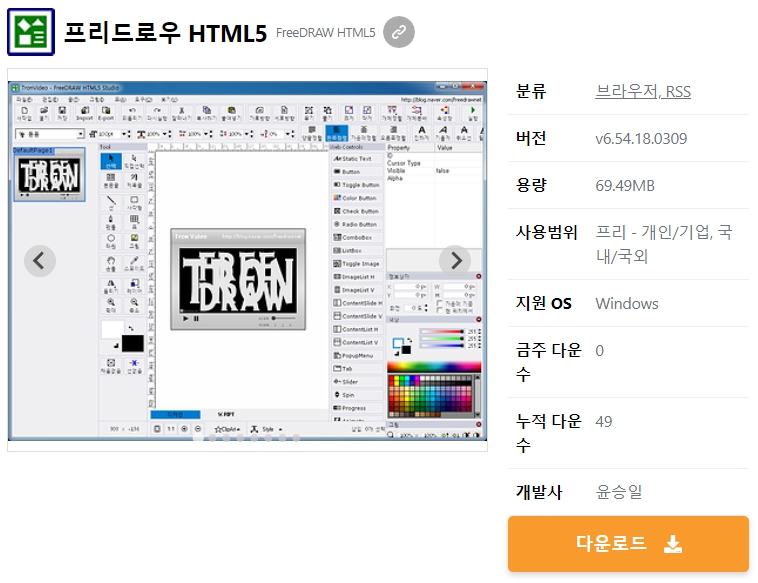Click the copy-link chain icon beside the title

click(398, 32)
